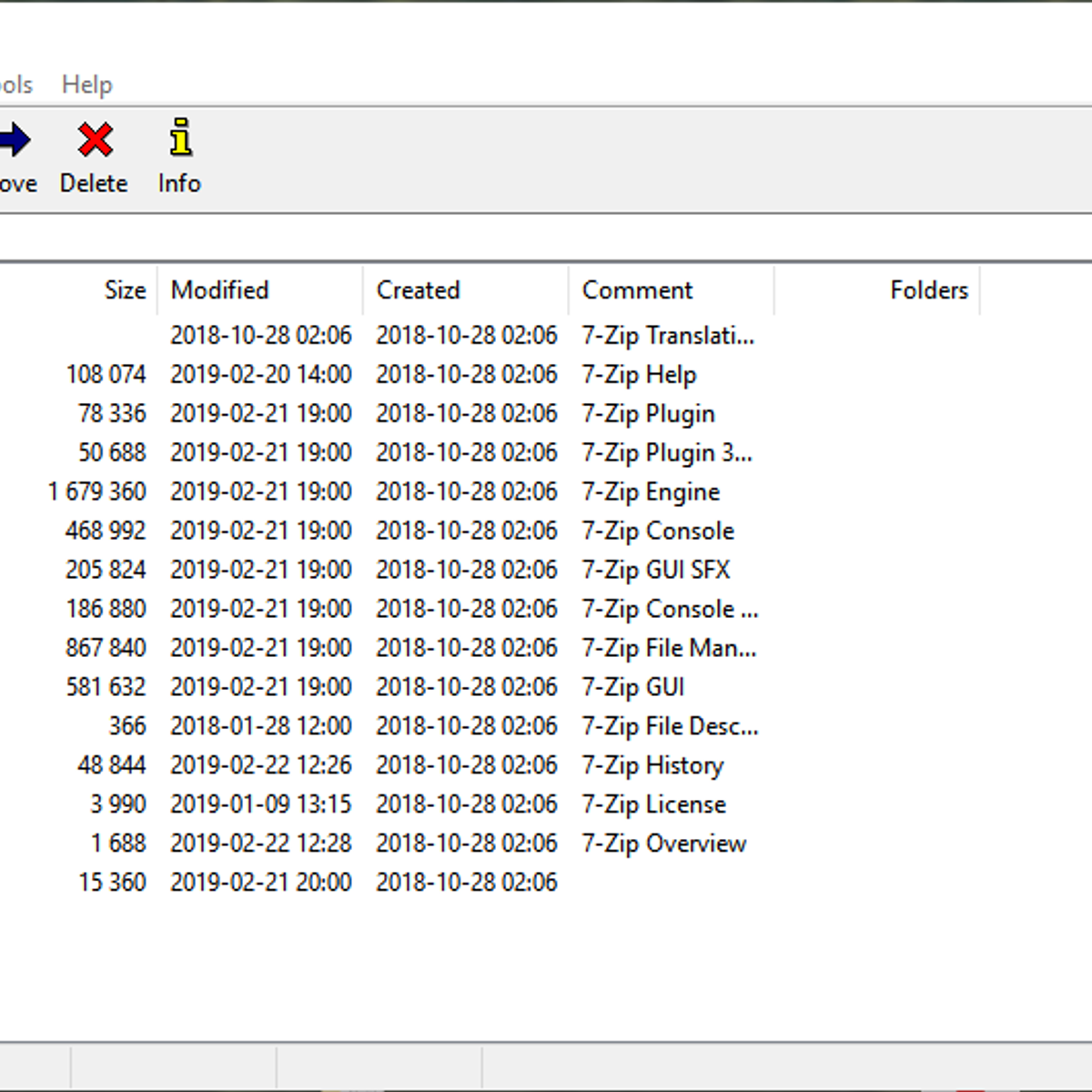Open the yellow Info icon
The width and height of the screenshot is (1092, 1092).
click(180, 138)
